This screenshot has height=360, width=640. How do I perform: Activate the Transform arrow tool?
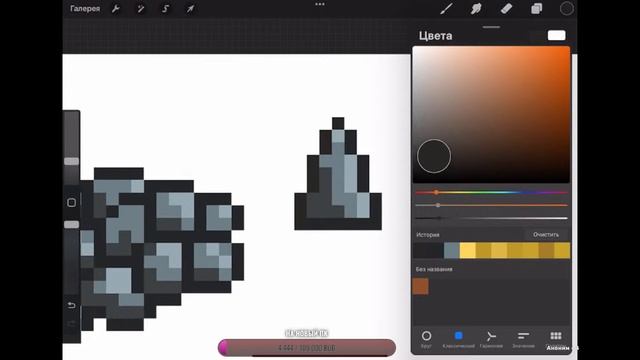(190, 9)
